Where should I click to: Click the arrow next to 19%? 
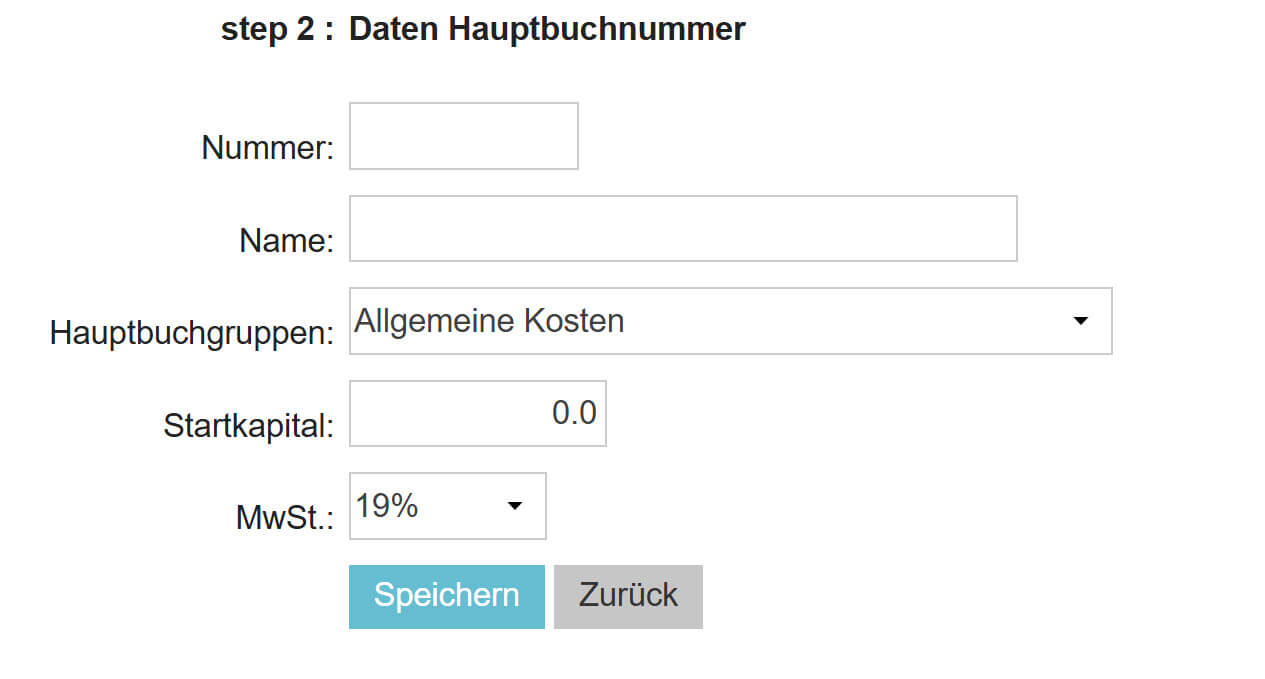tap(515, 506)
